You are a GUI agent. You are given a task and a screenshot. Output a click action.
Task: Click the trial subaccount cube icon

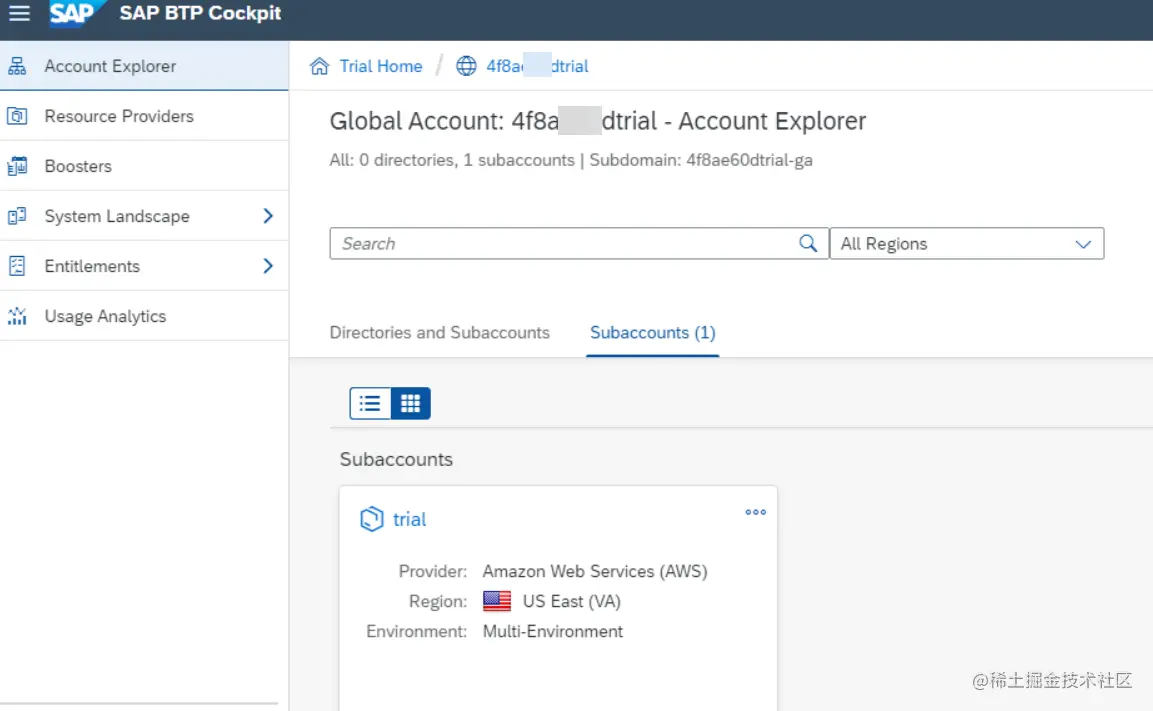coord(371,519)
